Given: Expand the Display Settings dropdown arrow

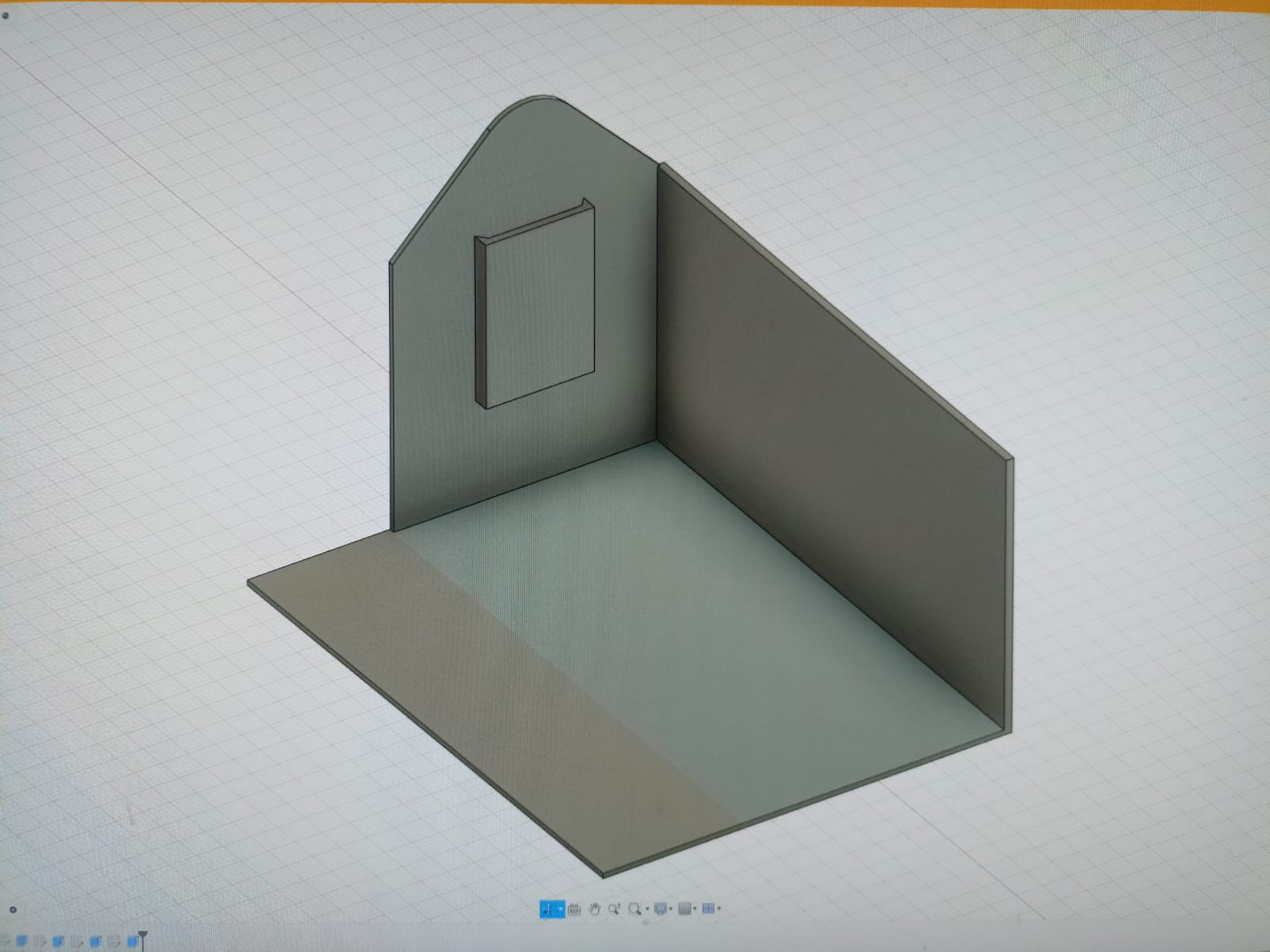Looking at the screenshot, I should 672,909.
